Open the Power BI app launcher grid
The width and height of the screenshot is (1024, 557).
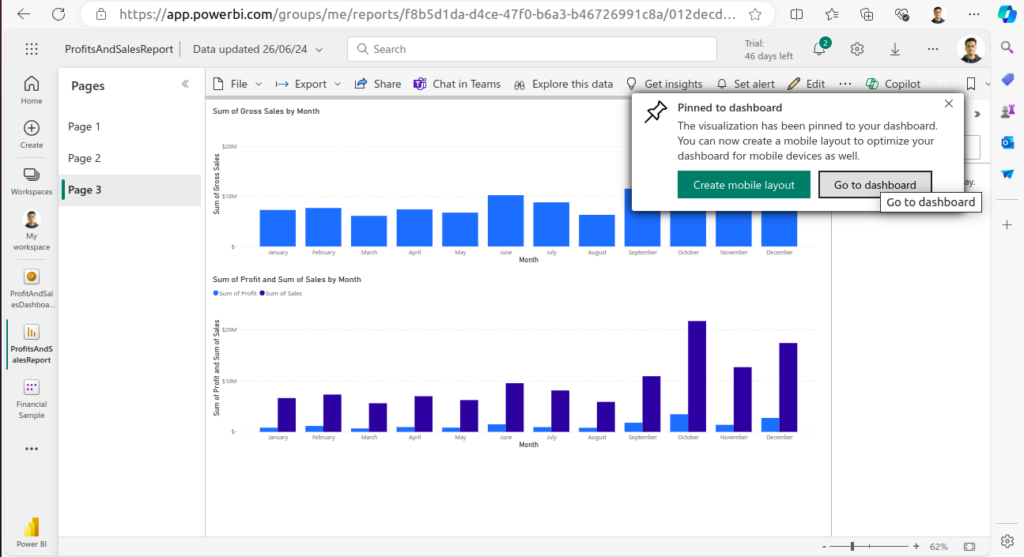(x=31, y=49)
